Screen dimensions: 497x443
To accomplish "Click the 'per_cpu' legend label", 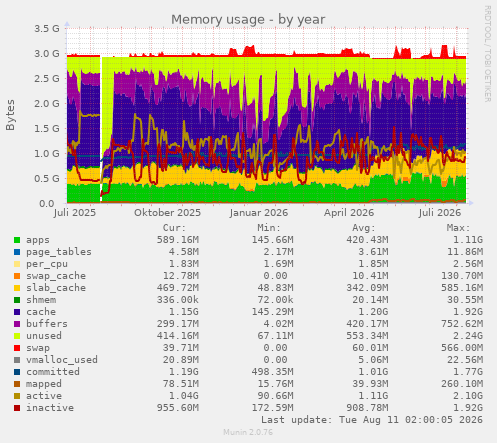I will tap(47, 264).
